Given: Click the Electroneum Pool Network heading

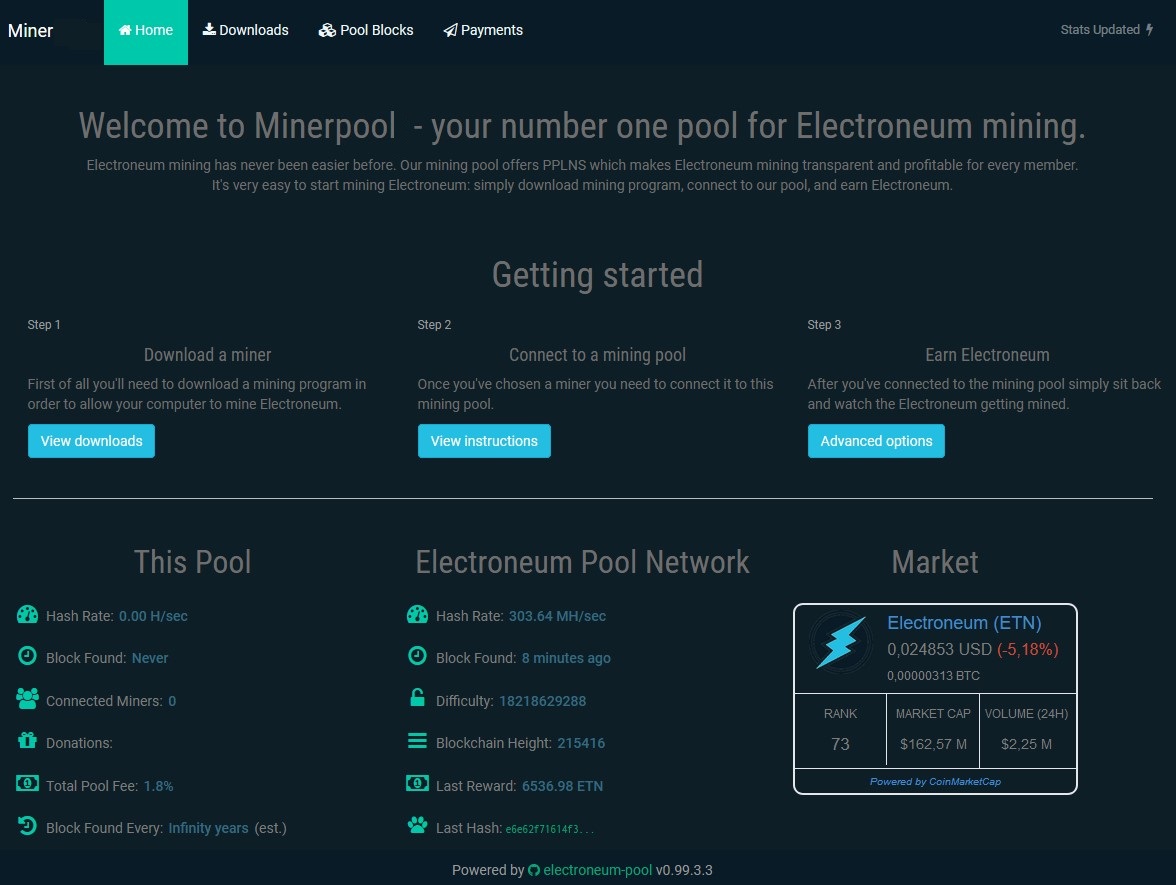Looking at the screenshot, I should pos(583,562).
